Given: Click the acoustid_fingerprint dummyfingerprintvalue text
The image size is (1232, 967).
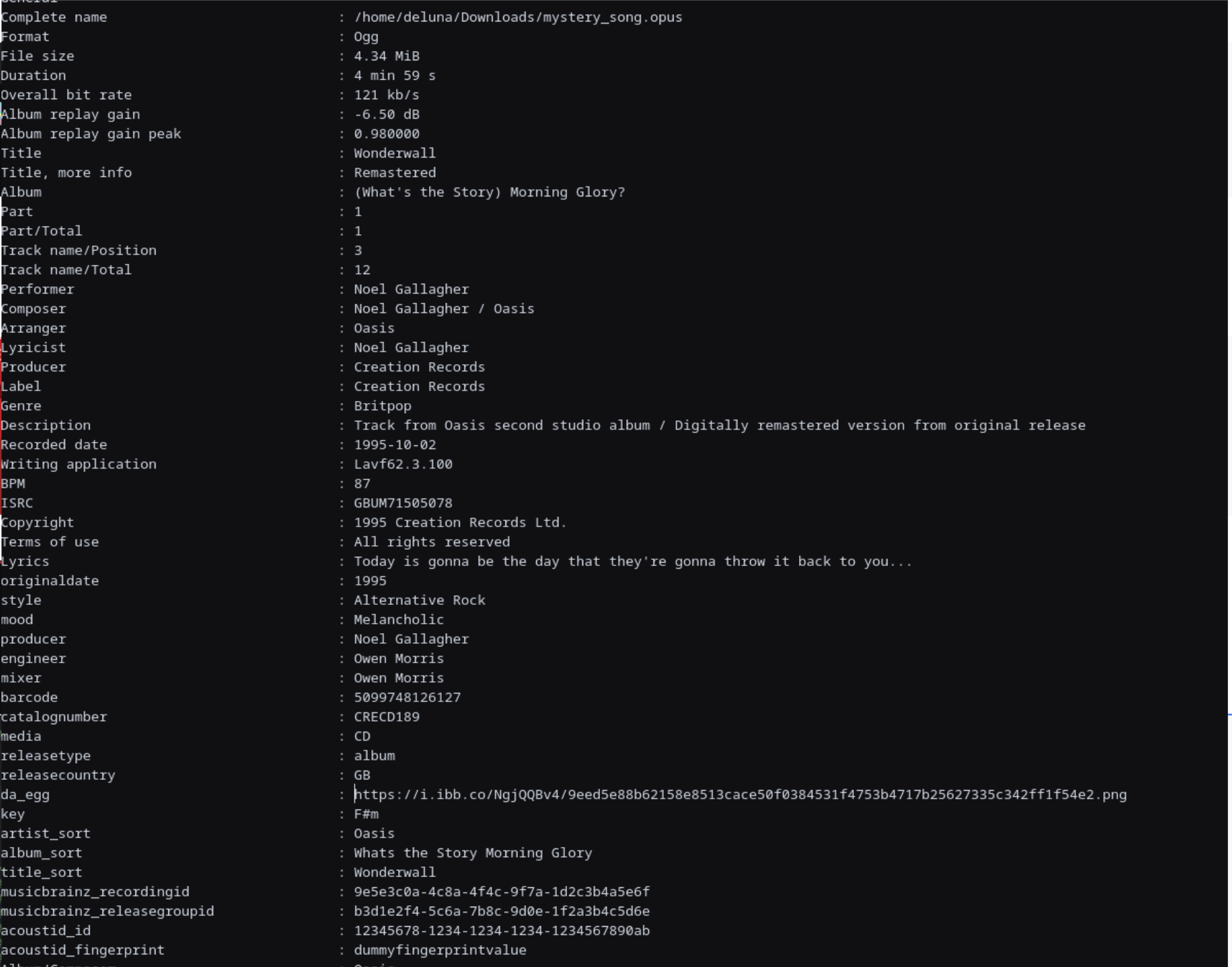Looking at the screenshot, I should point(440,950).
